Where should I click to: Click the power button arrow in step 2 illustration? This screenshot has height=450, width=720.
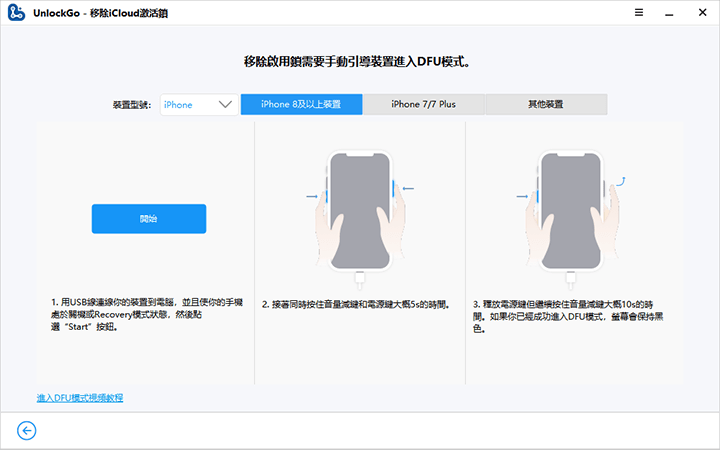tap(408, 187)
